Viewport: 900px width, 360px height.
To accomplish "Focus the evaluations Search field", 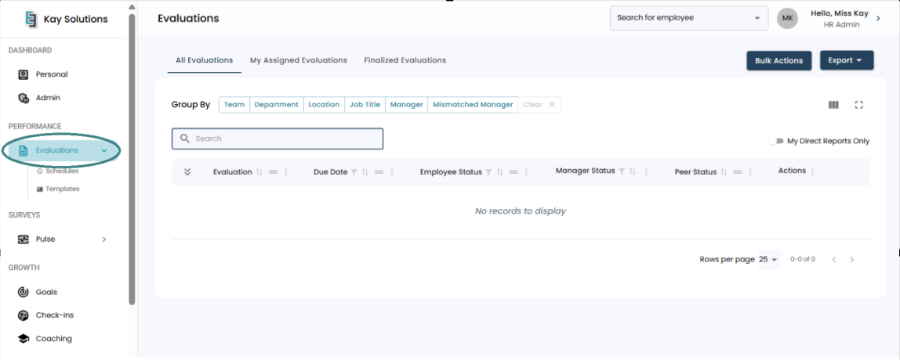I will pyautogui.click(x=277, y=138).
